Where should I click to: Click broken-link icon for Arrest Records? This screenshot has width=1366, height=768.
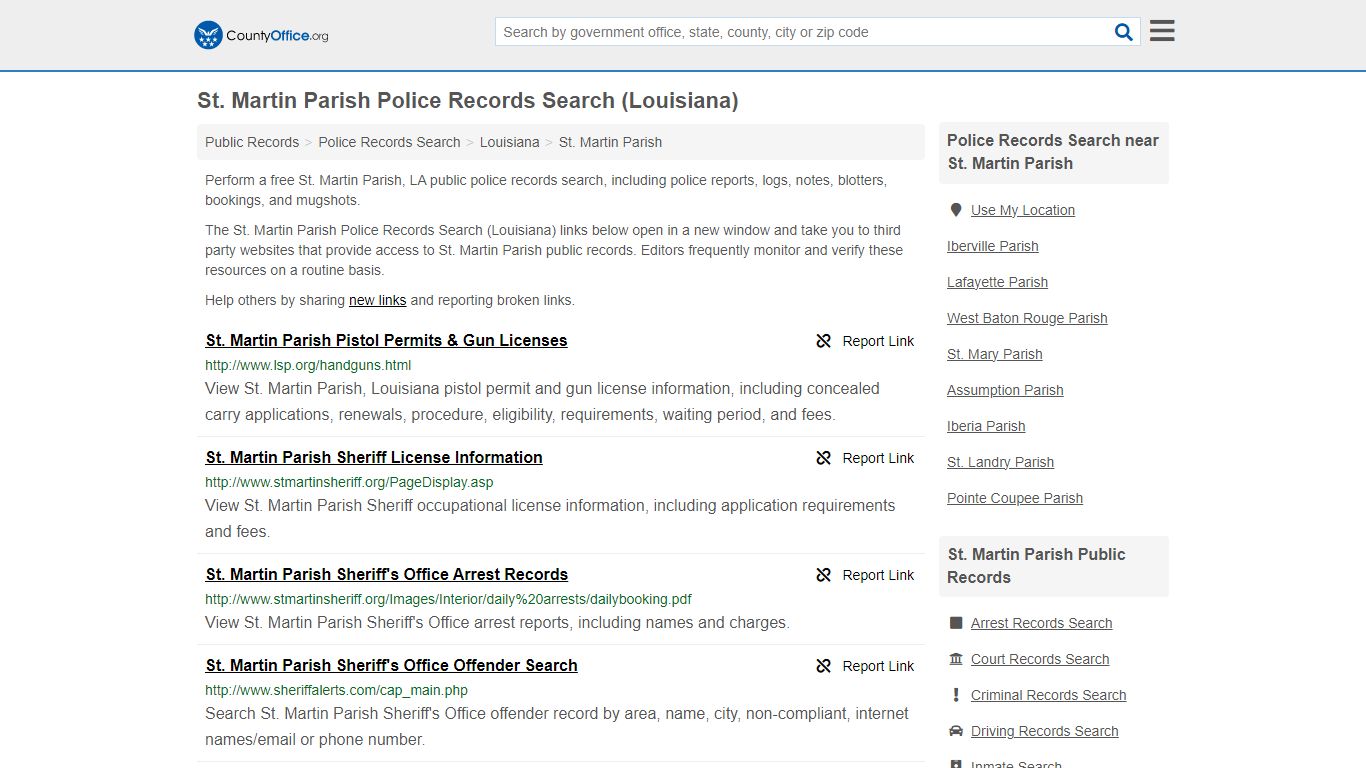coord(824,575)
